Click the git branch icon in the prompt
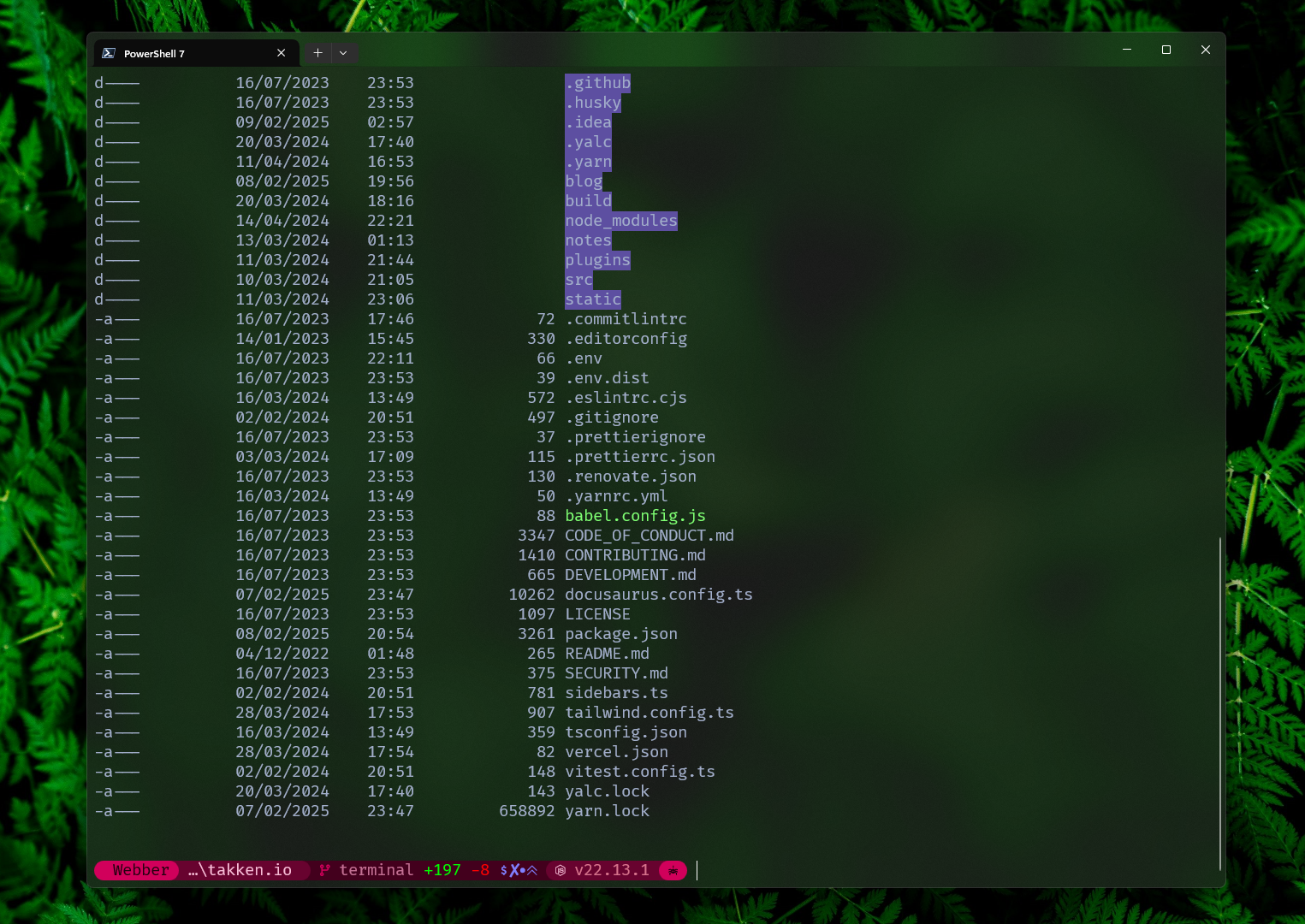Viewport: 1305px width, 924px height. [x=323, y=870]
